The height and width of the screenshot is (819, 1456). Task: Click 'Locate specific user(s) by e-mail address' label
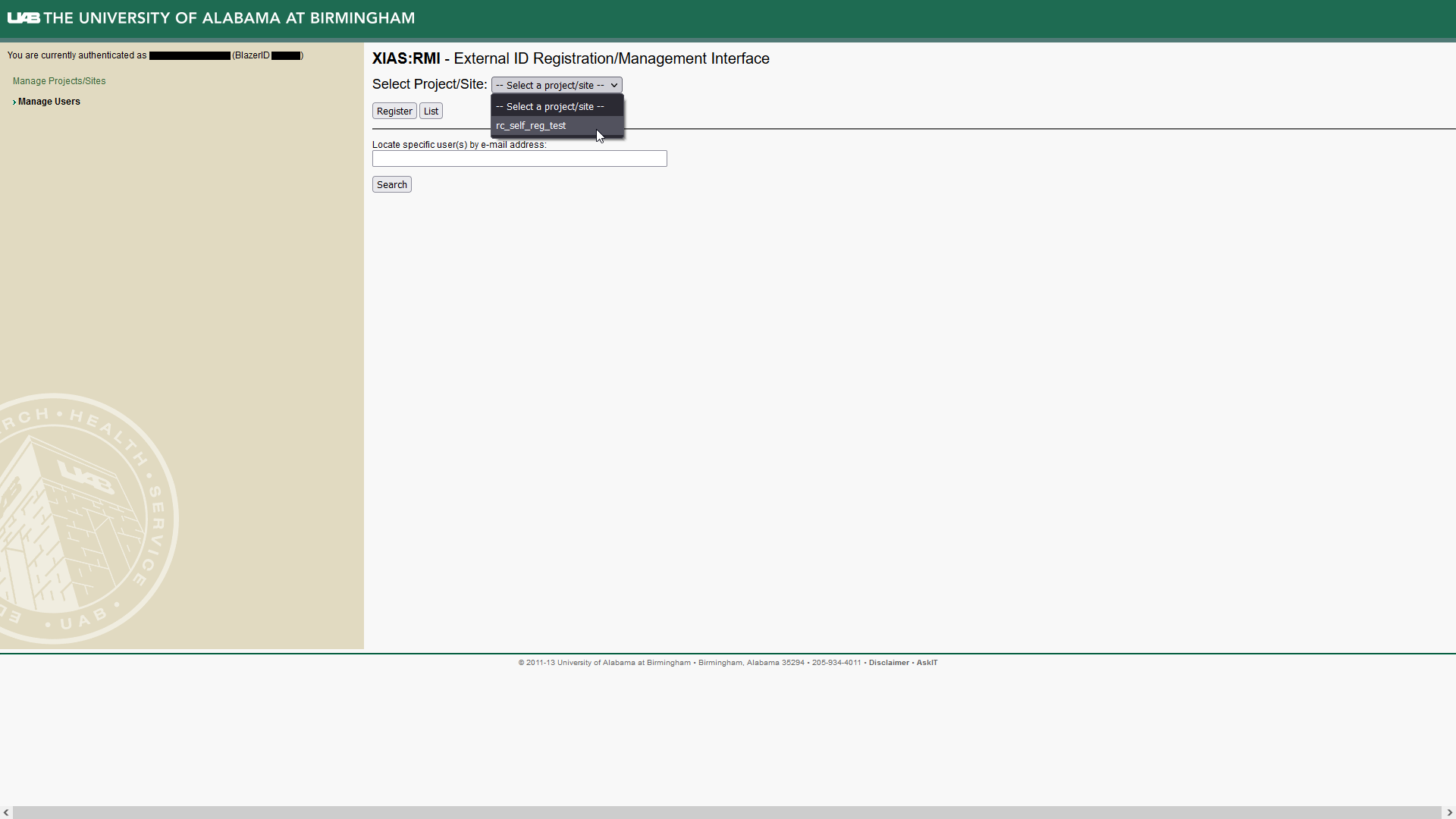pos(459,145)
